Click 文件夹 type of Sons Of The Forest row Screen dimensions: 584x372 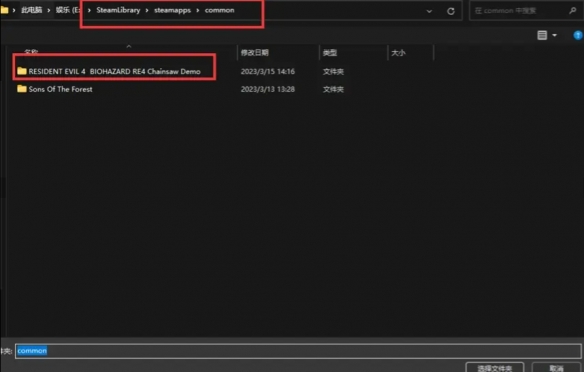click(333, 89)
